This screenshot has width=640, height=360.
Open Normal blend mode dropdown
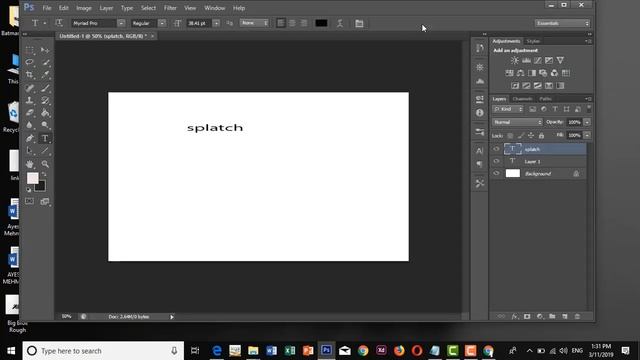517,122
